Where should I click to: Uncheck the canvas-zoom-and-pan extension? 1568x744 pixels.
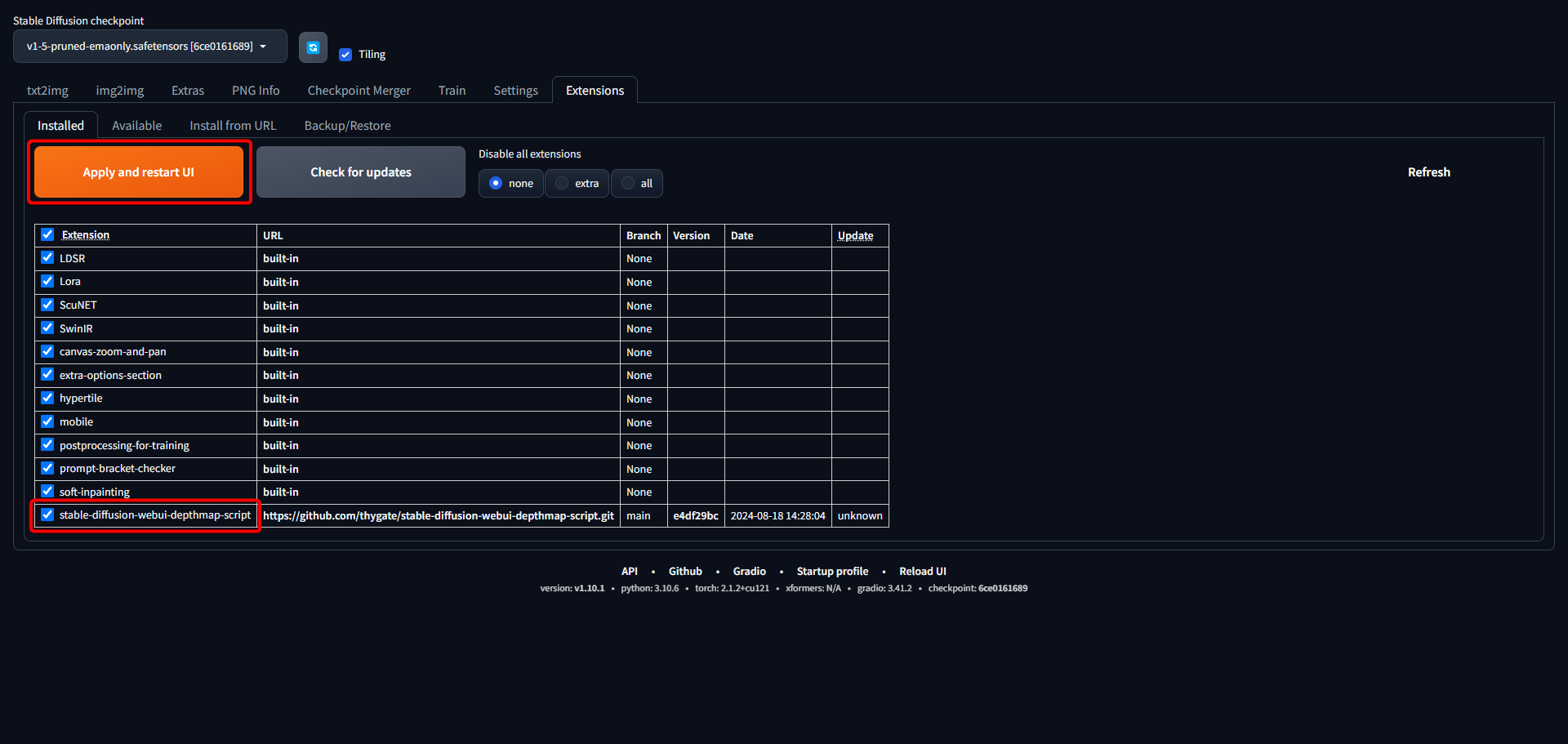coord(47,352)
